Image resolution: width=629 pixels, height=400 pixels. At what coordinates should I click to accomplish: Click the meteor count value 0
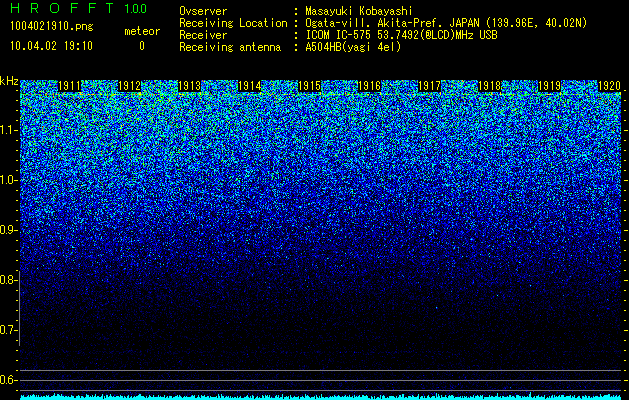point(142,46)
